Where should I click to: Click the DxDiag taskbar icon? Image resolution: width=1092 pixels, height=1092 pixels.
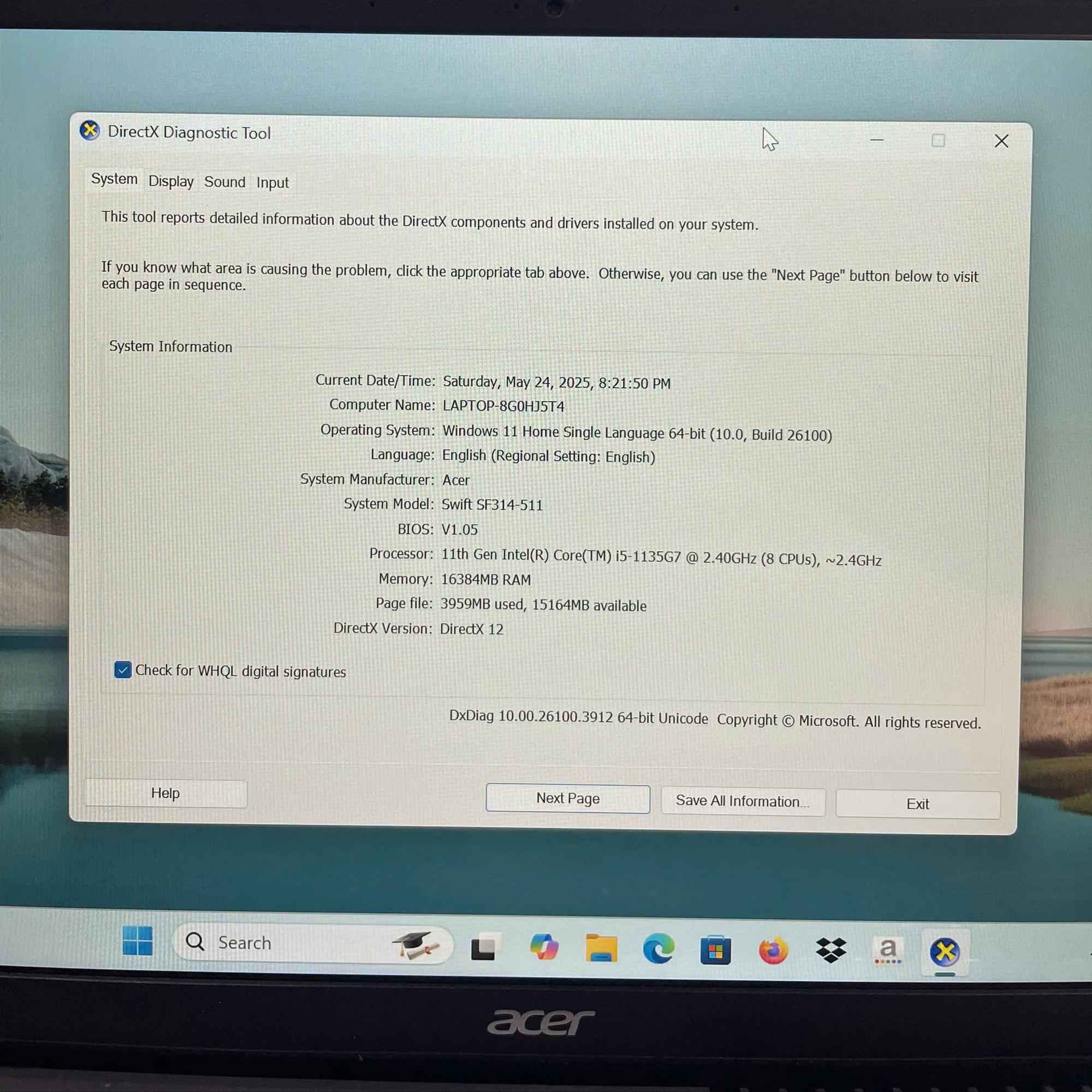pyautogui.click(x=945, y=952)
